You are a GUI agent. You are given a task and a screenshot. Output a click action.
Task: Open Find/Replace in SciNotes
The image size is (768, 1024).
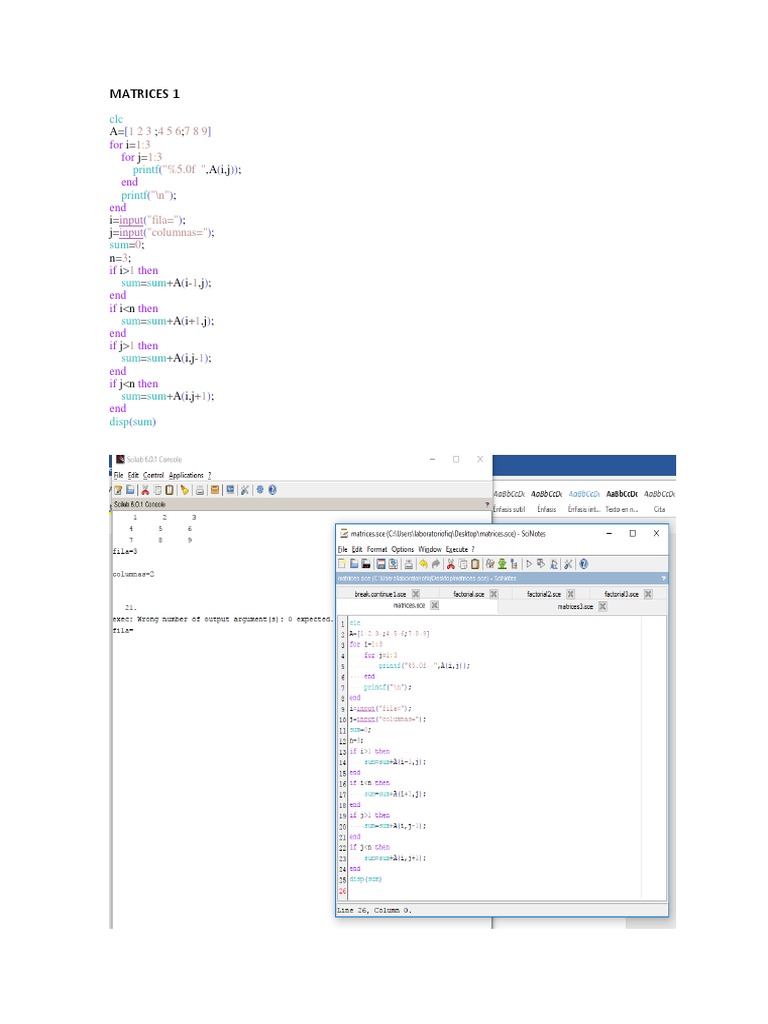(x=490, y=564)
